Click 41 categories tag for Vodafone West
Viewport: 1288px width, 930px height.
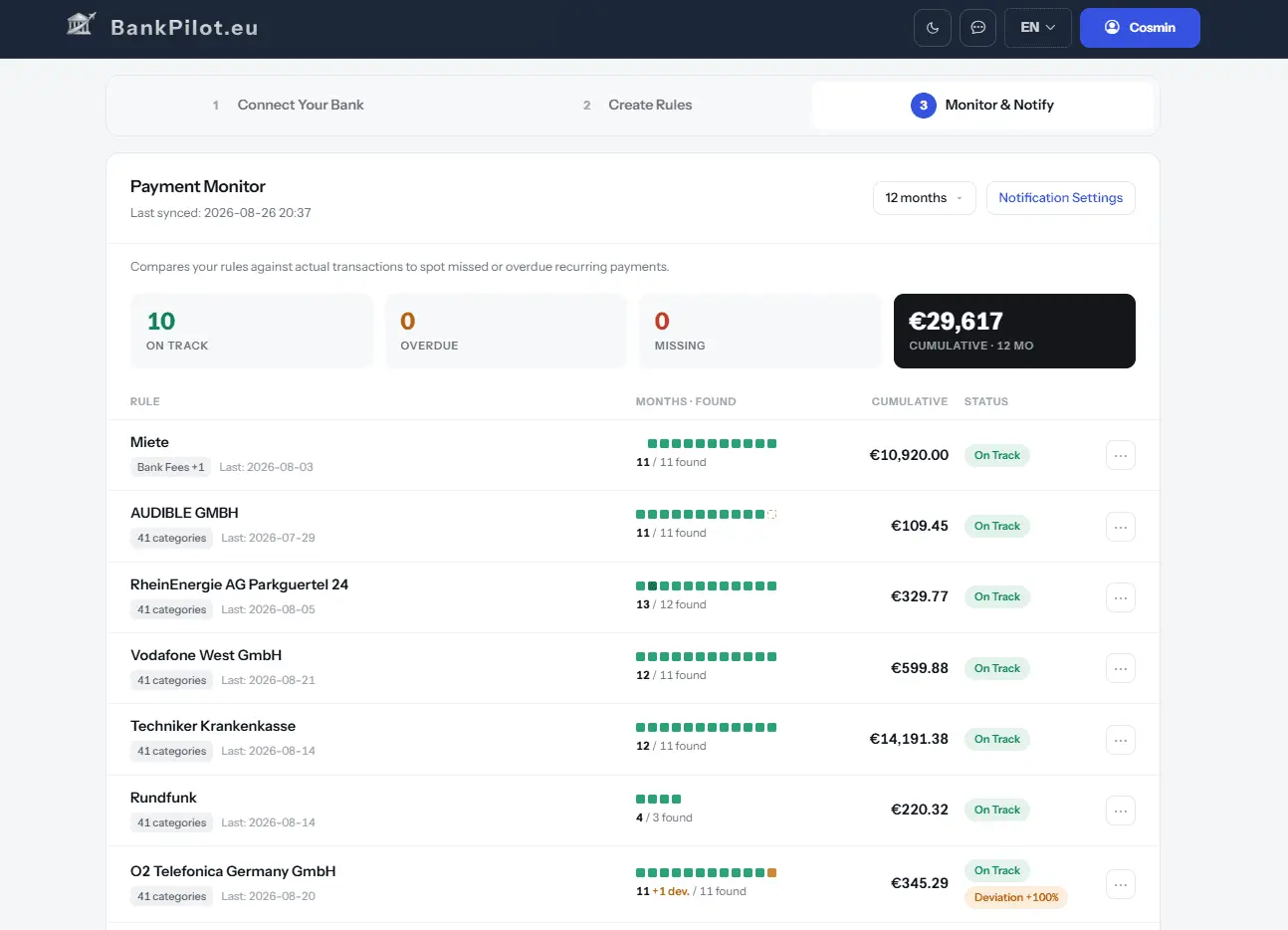[171, 680]
